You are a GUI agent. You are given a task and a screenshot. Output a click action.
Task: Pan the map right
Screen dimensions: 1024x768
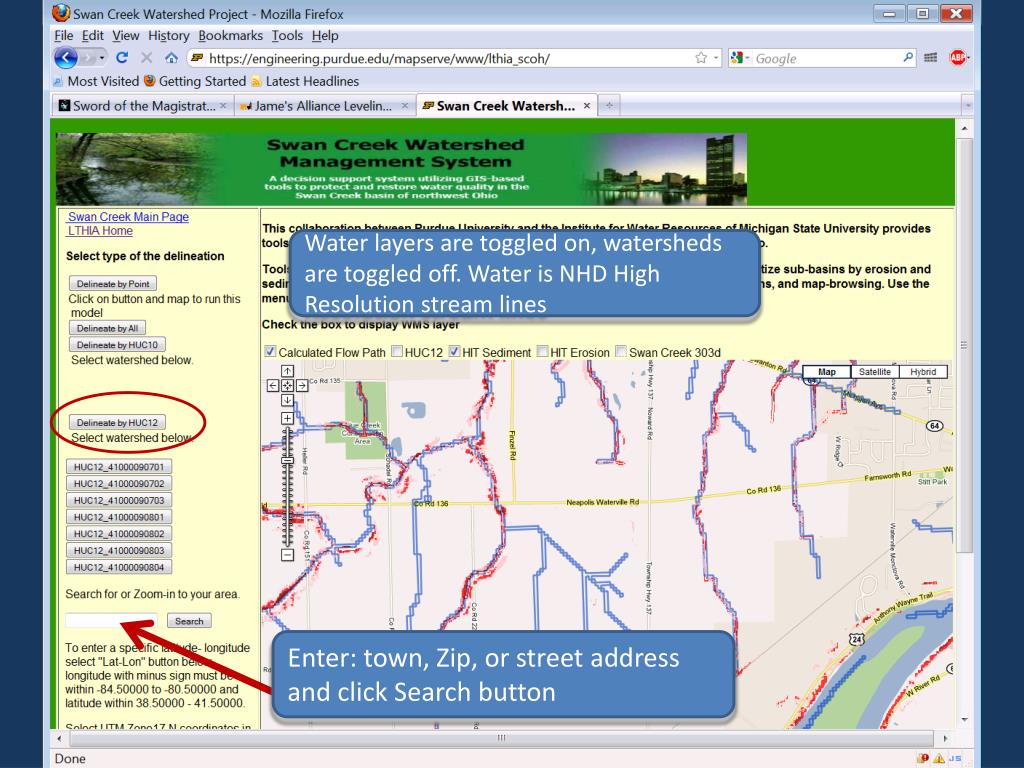302,386
